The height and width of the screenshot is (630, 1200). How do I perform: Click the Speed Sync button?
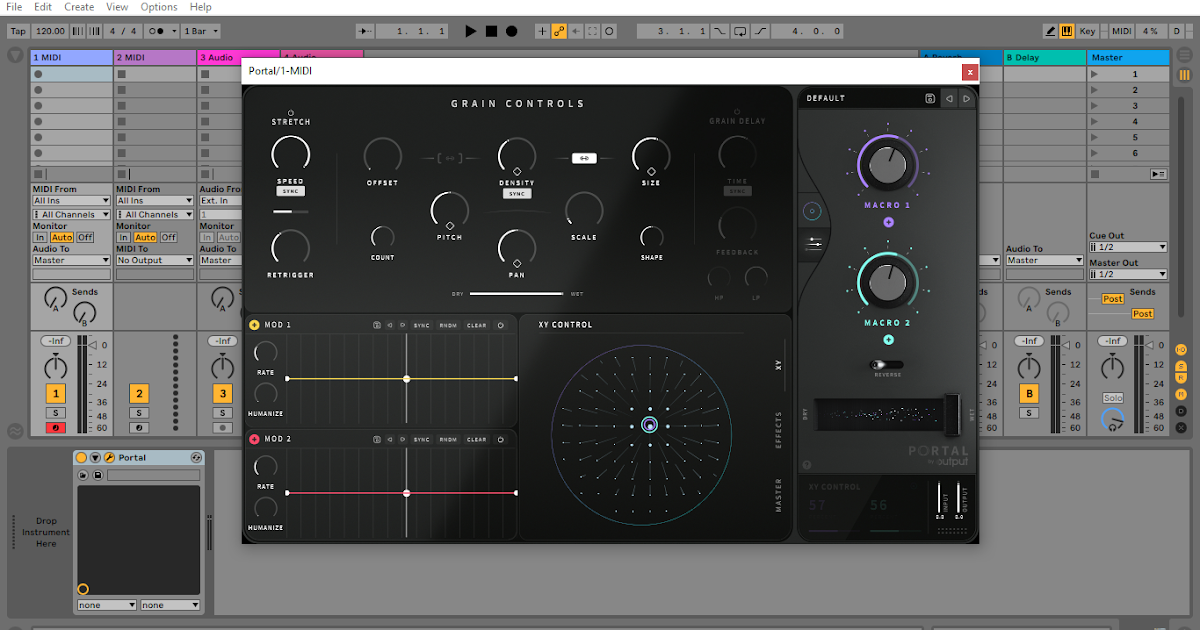[291, 191]
